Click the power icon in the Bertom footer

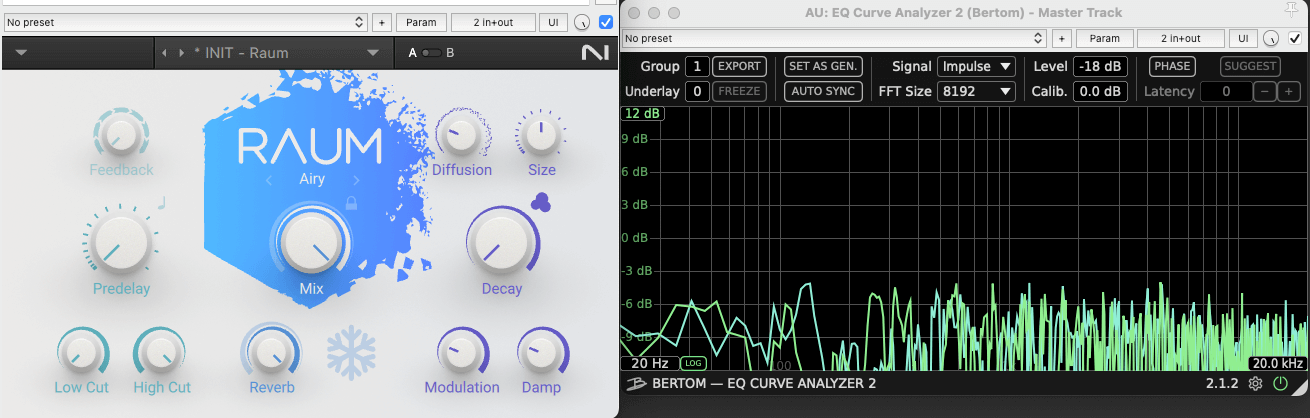[x=1281, y=384]
